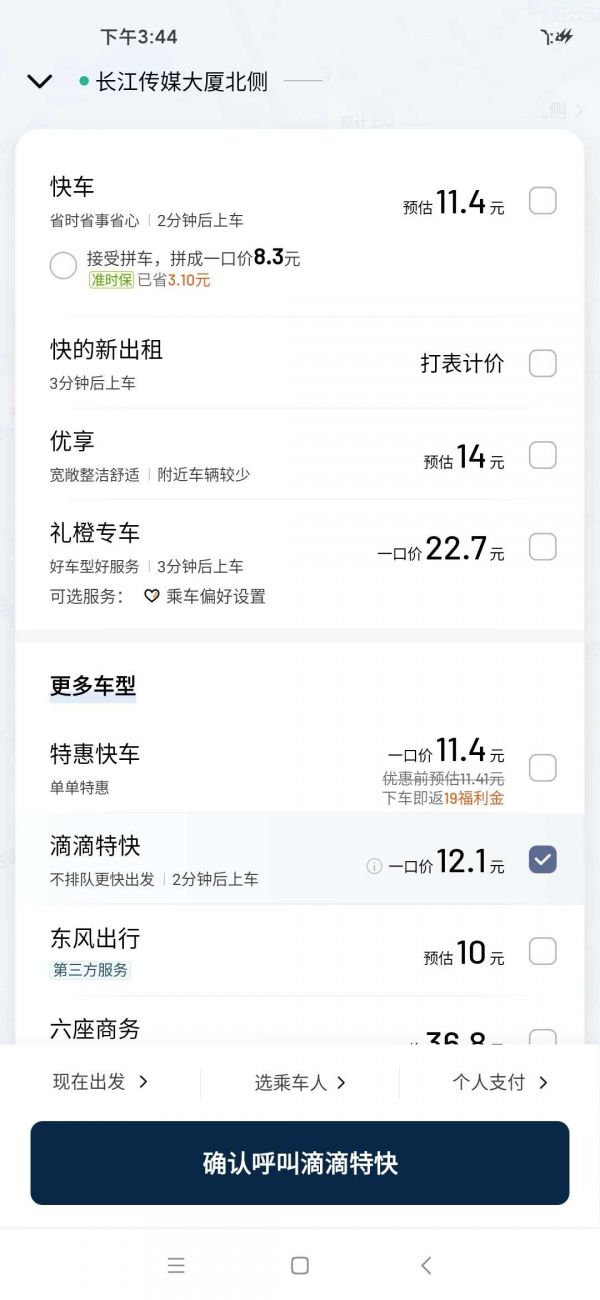Open the 个人支付 payment method selector
This screenshot has height=1300, width=600.
pyautogui.click(x=500, y=1082)
